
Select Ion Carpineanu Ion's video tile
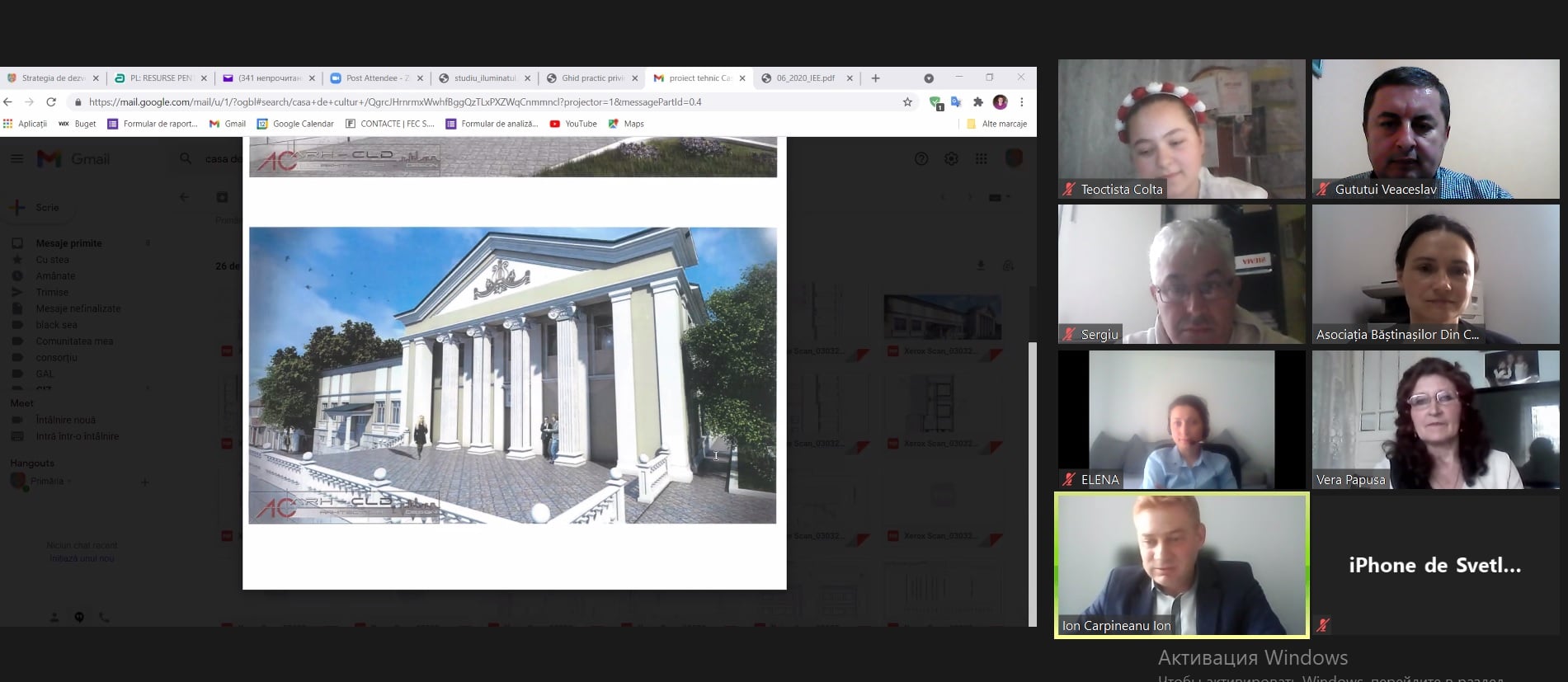[1181, 565]
